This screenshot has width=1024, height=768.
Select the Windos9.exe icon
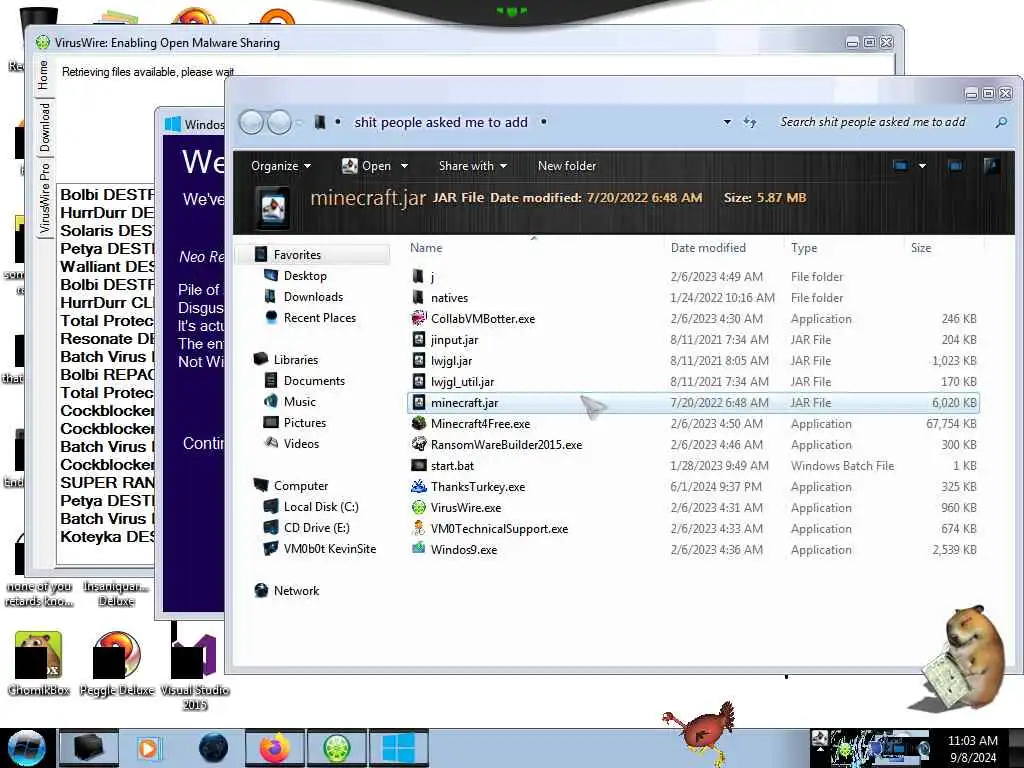point(419,549)
